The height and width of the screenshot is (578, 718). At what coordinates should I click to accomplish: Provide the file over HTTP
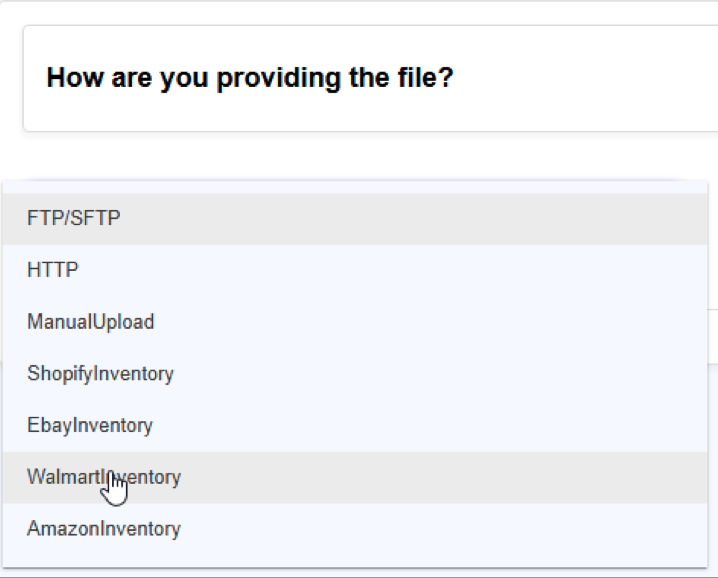click(355, 270)
